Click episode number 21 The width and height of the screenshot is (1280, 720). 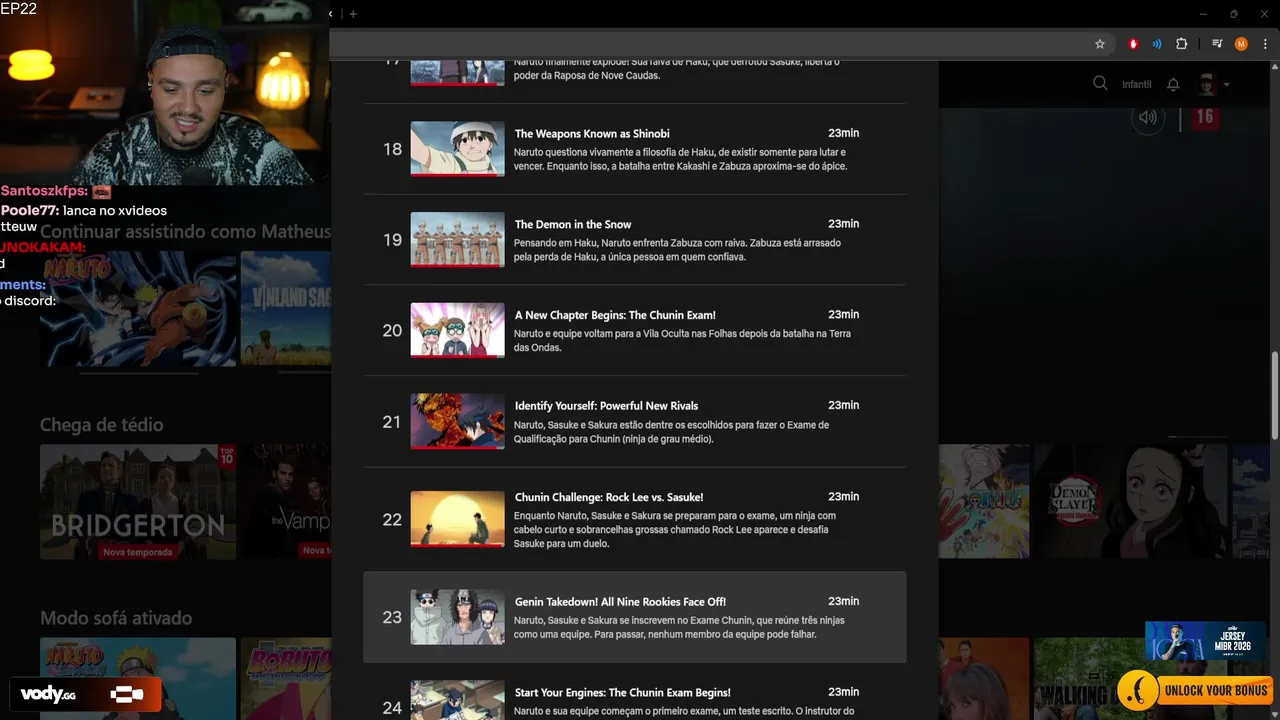coord(392,422)
